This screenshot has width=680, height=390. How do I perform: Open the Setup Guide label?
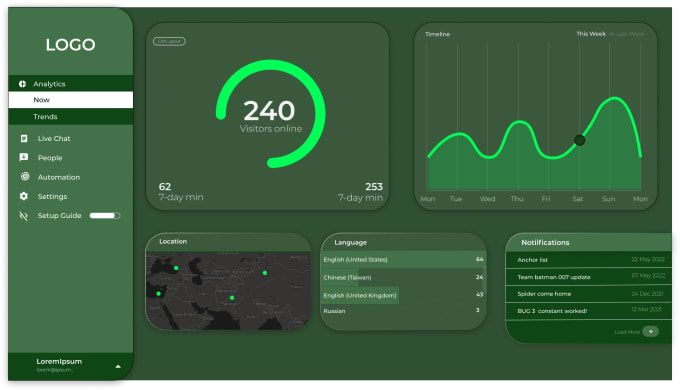pyautogui.click(x=59, y=216)
